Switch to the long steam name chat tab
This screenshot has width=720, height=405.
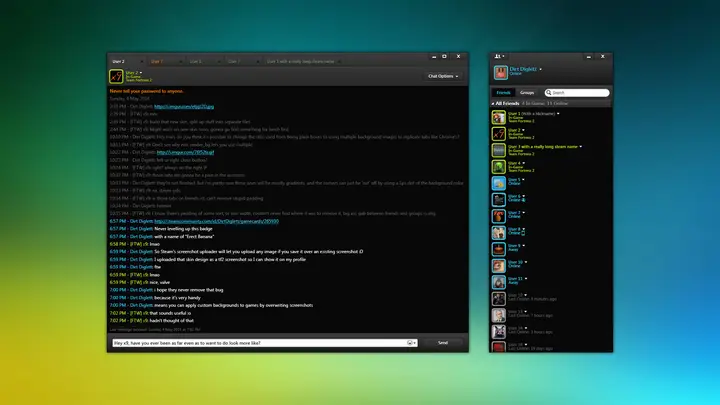pos(303,62)
